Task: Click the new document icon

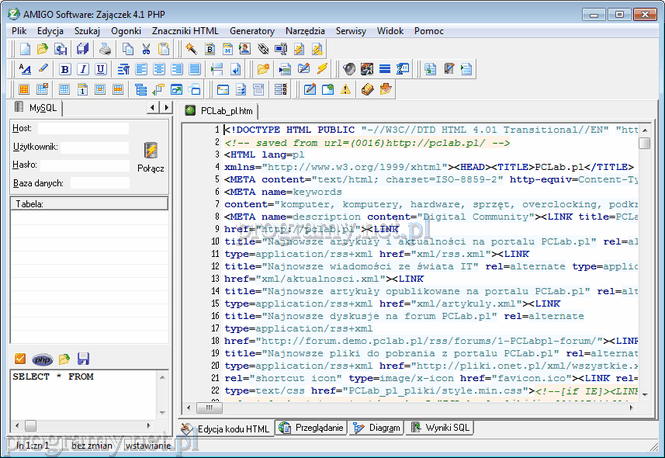Action: [23, 48]
